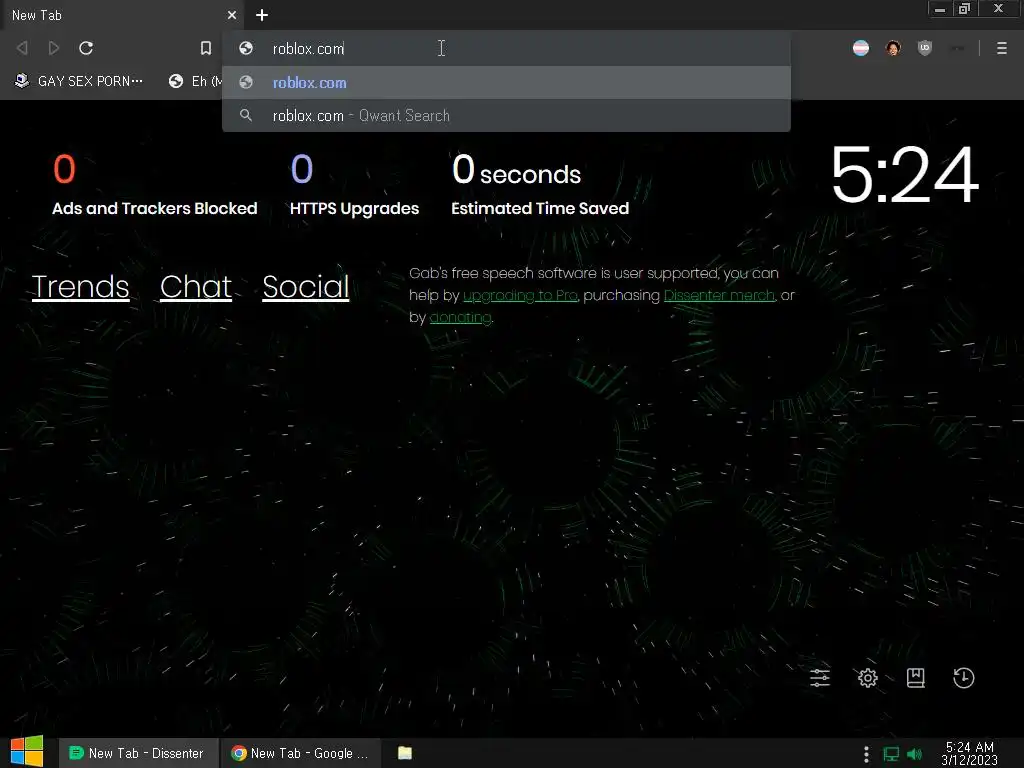1024x768 pixels.
Task: Click the Estimated Time Saved stat
Action: pos(540,185)
